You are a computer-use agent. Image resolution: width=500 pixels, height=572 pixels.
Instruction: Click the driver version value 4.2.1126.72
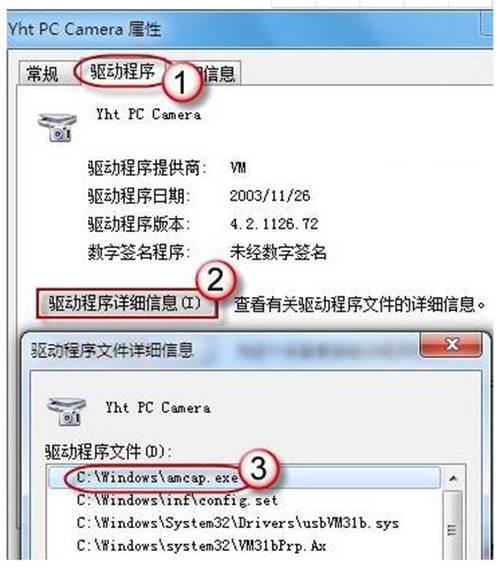(274, 224)
